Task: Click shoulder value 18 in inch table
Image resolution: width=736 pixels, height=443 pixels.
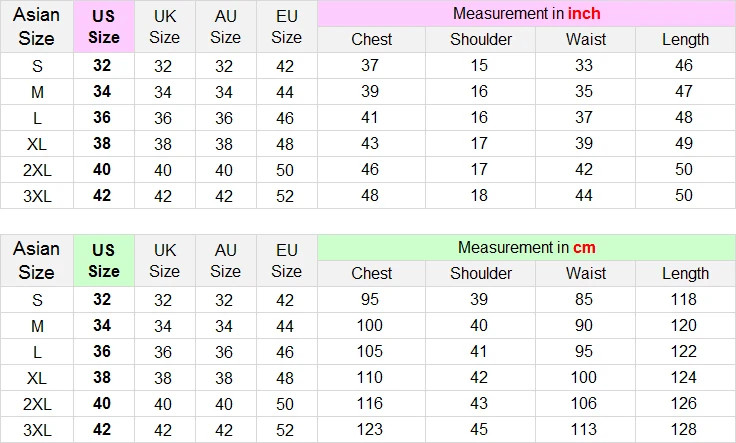Action: tap(480, 196)
